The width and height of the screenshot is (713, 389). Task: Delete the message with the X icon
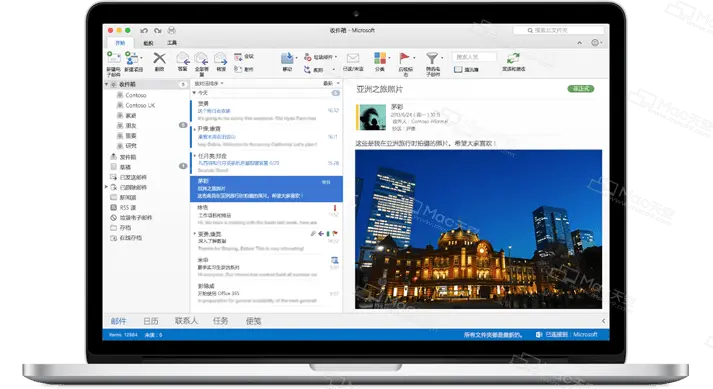pos(159,58)
